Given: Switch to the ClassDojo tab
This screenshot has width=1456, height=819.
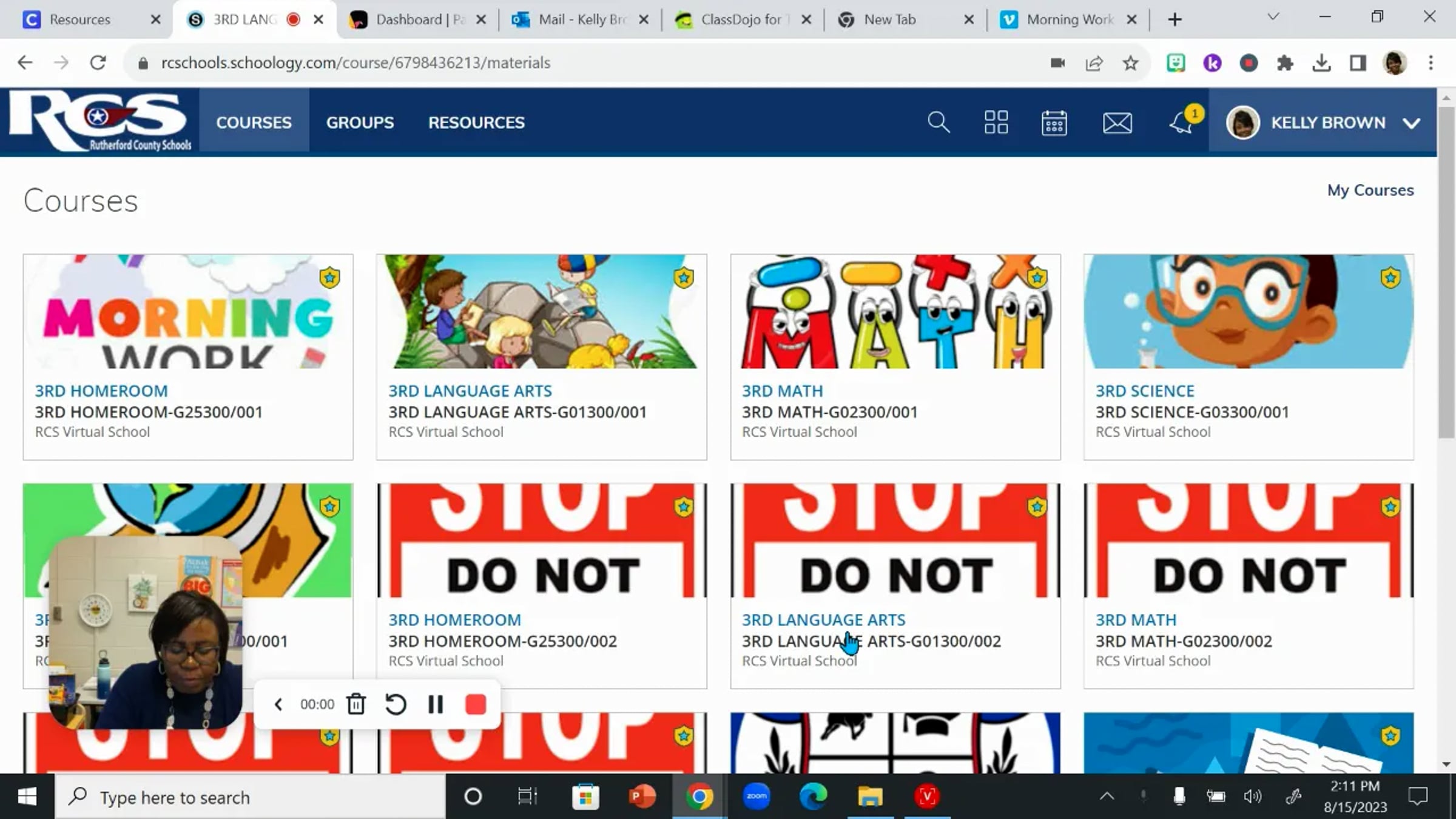Looking at the screenshot, I should pyautogui.click(x=740, y=19).
